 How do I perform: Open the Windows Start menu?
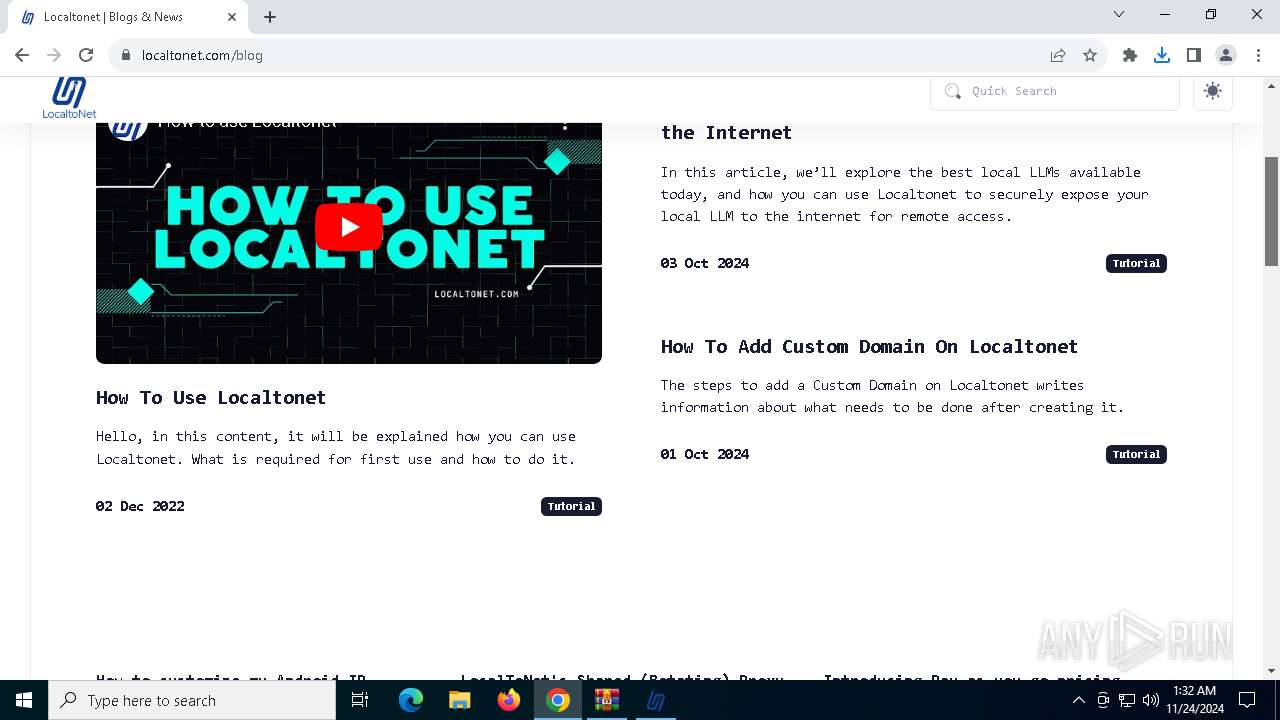(x=24, y=700)
